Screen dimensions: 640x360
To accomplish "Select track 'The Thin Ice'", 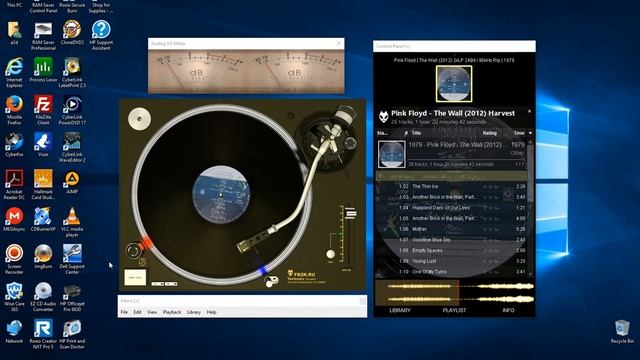I will point(451,187).
